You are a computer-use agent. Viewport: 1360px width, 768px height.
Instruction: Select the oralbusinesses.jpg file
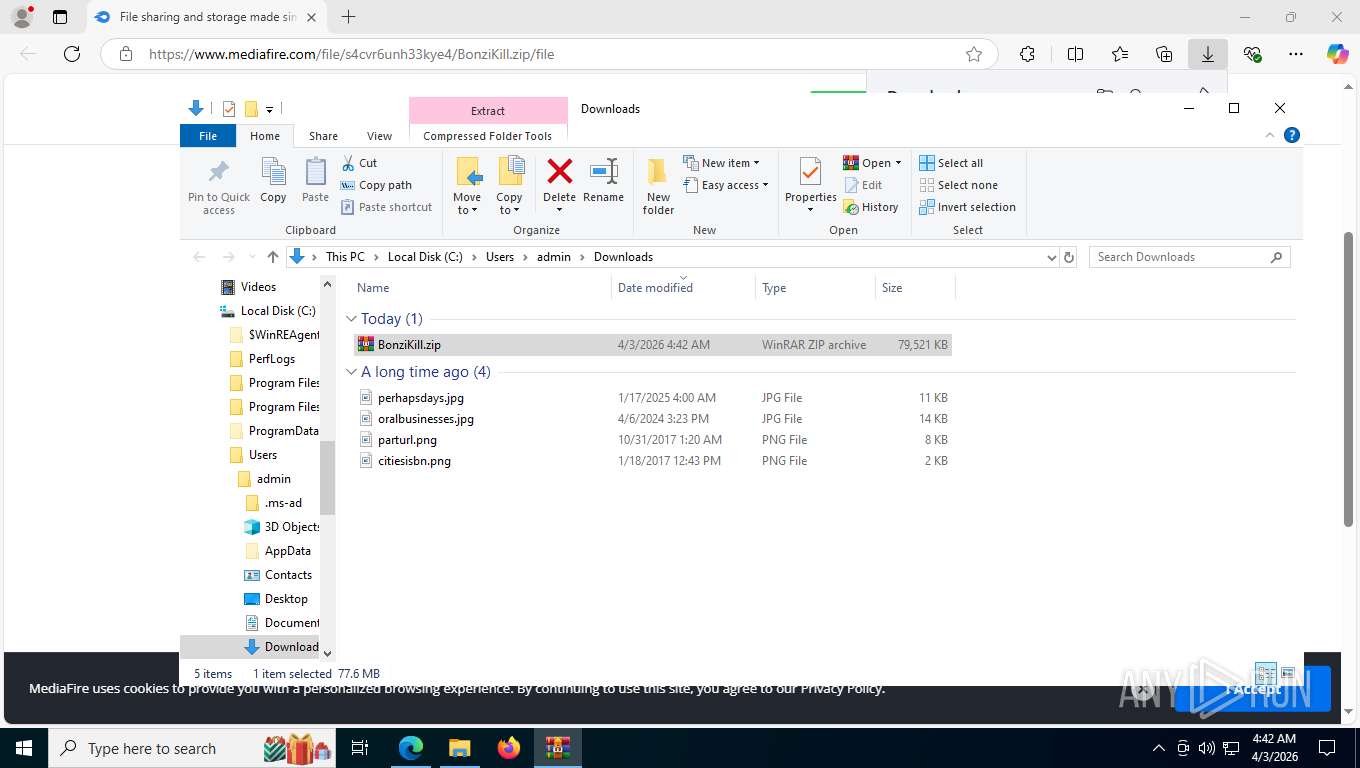click(653, 419)
